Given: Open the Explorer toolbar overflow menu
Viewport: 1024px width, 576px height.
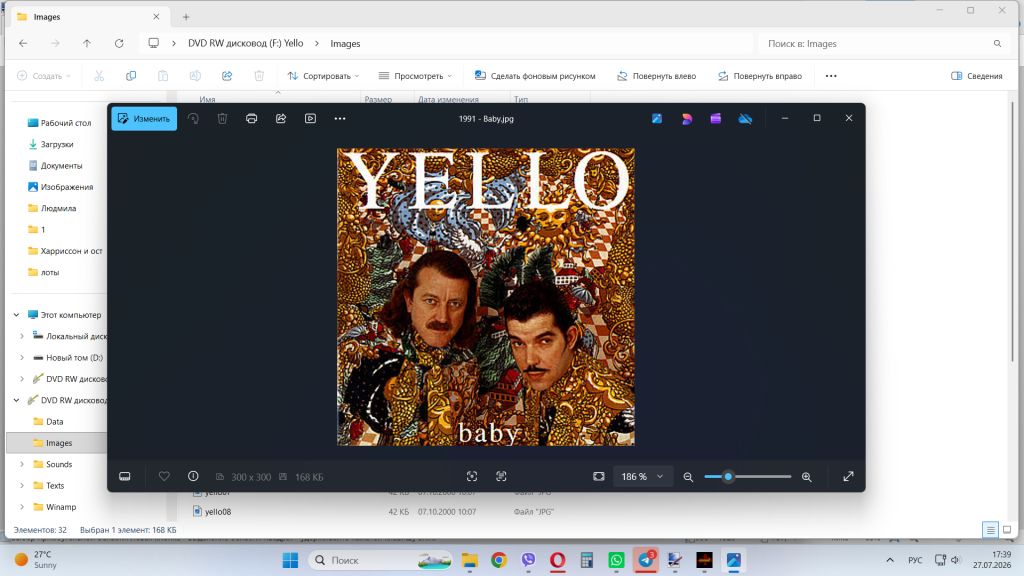Looking at the screenshot, I should coord(831,76).
